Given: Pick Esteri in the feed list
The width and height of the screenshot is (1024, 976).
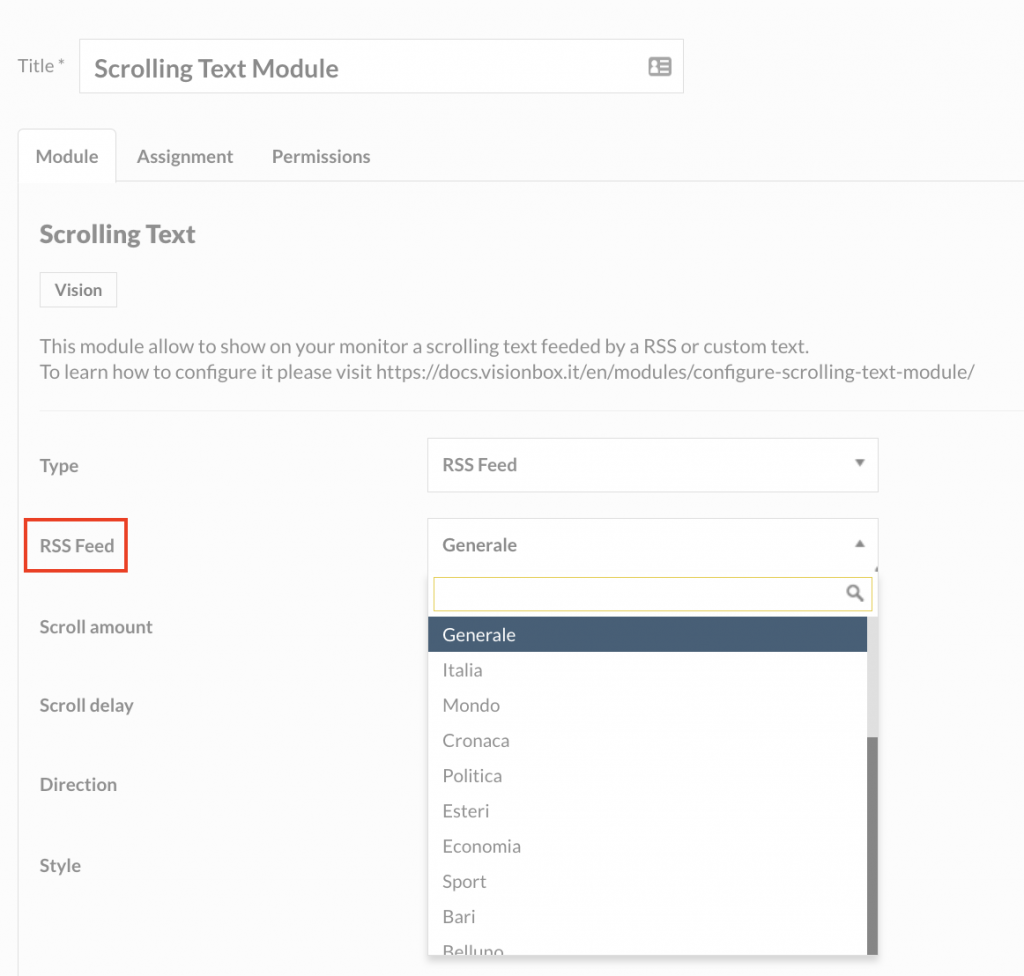Looking at the screenshot, I should pos(647,811).
